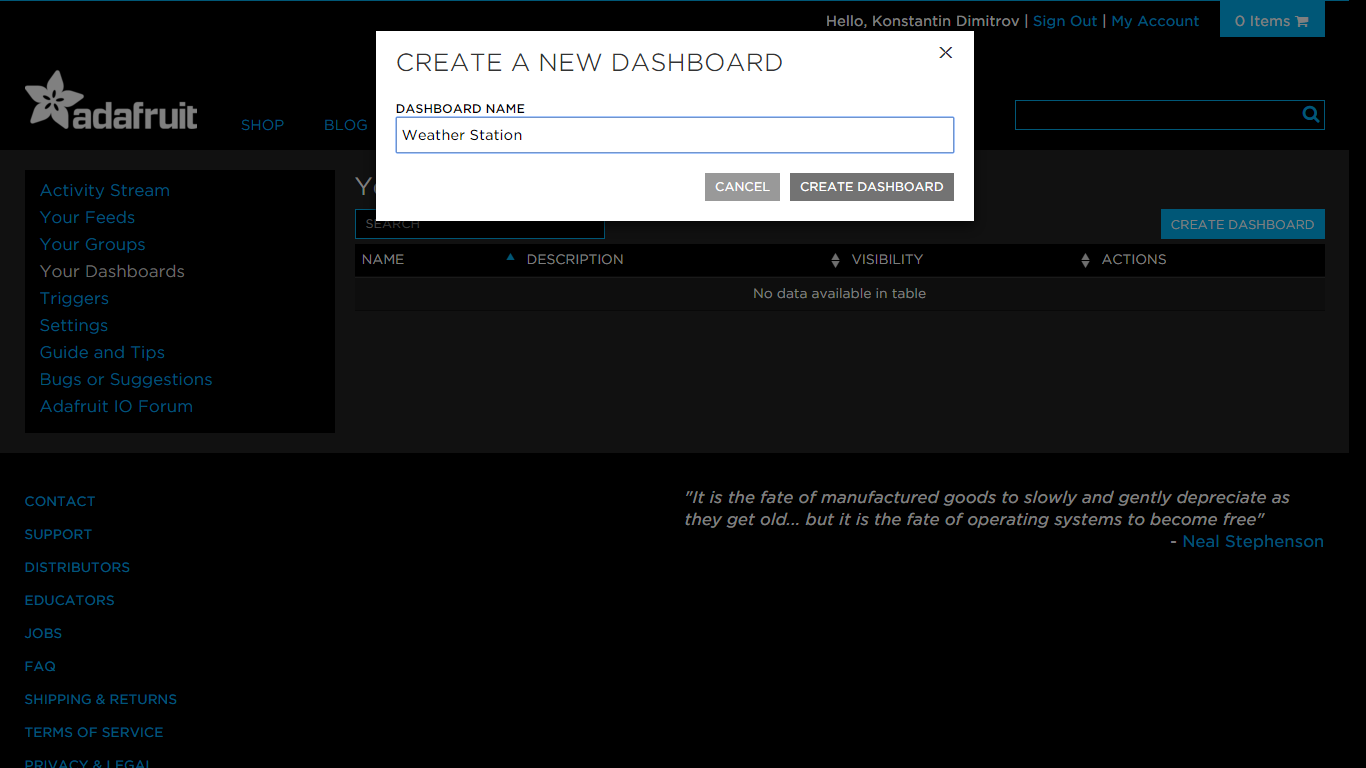Image resolution: width=1366 pixels, height=768 pixels.
Task: Visit the Neal Stephenson link
Action: pyautogui.click(x=1253, y=541)
